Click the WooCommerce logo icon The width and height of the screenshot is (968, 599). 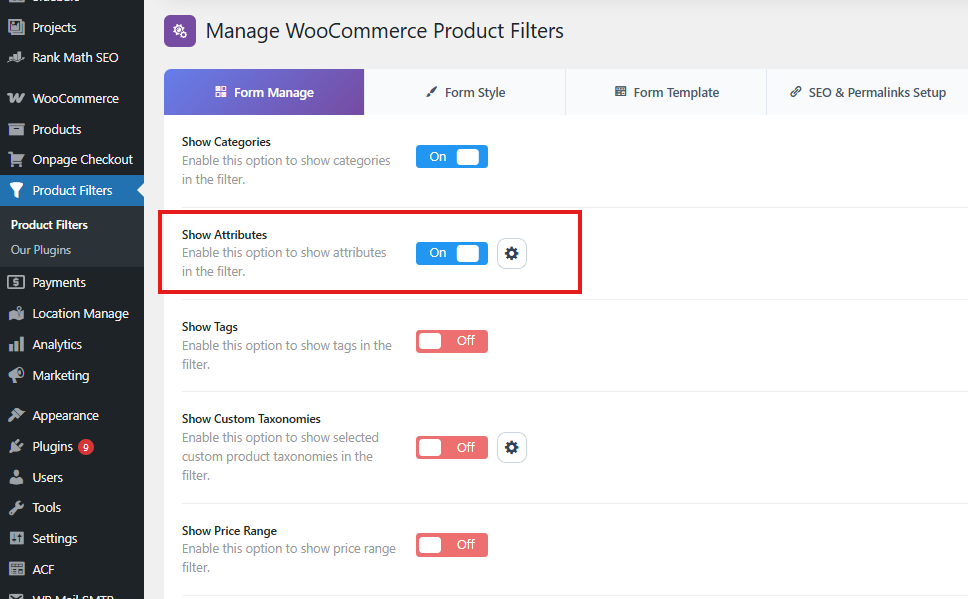pos(17,98)
